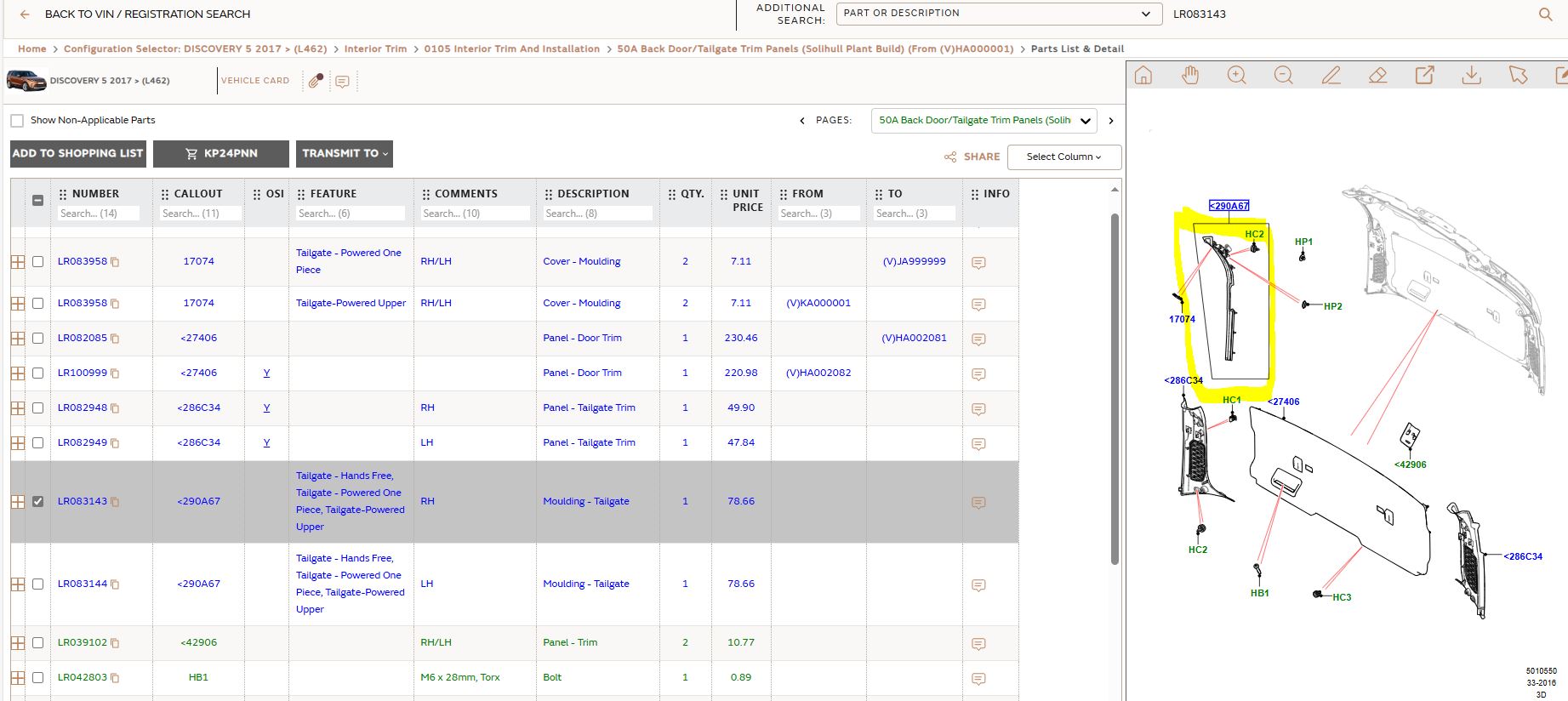Viewport: 1568px width, 701px height.
Task: Go to Home breadcrumb
Action: (32, 49)
